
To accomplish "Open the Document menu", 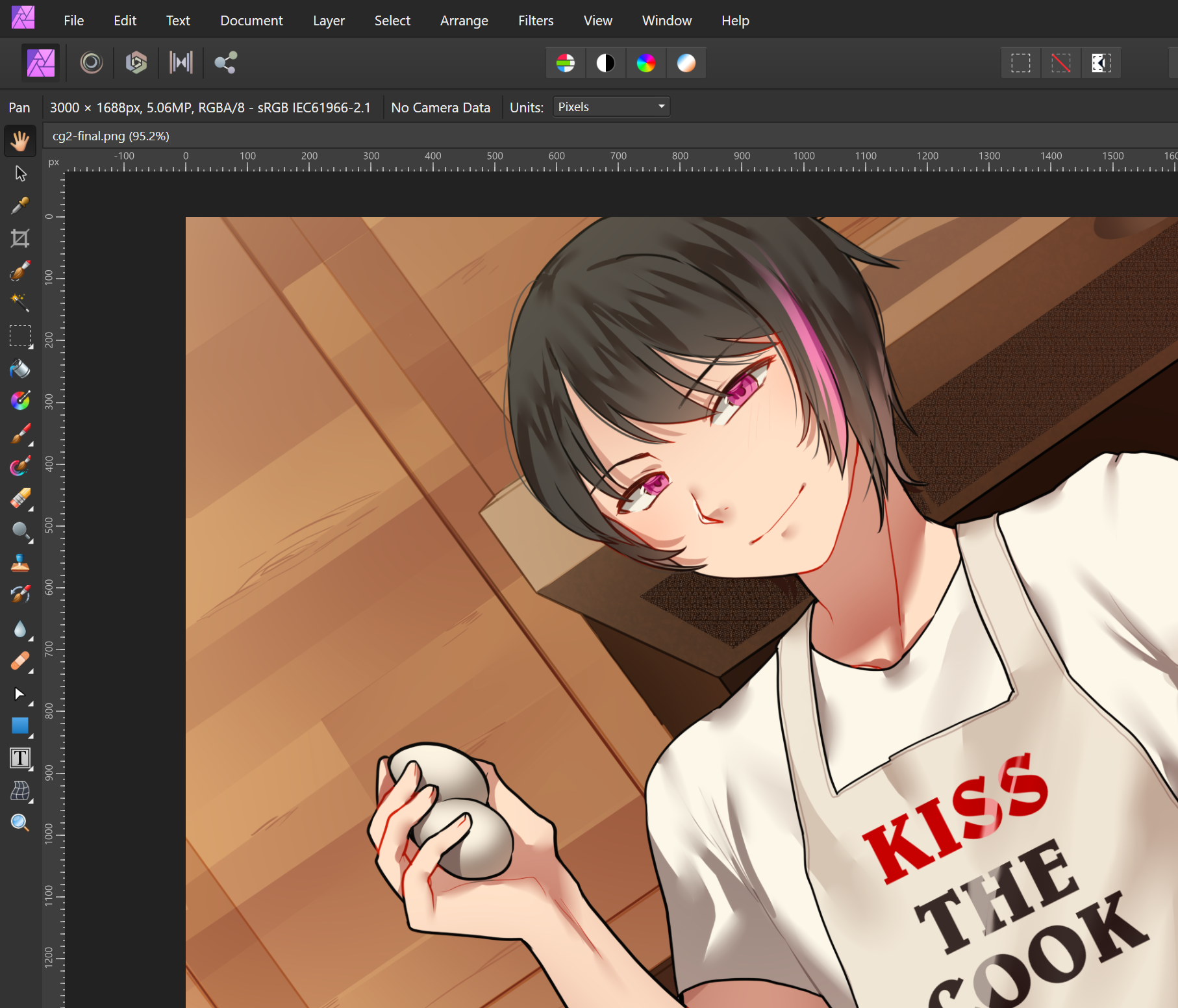I will (x=251, y=20).
